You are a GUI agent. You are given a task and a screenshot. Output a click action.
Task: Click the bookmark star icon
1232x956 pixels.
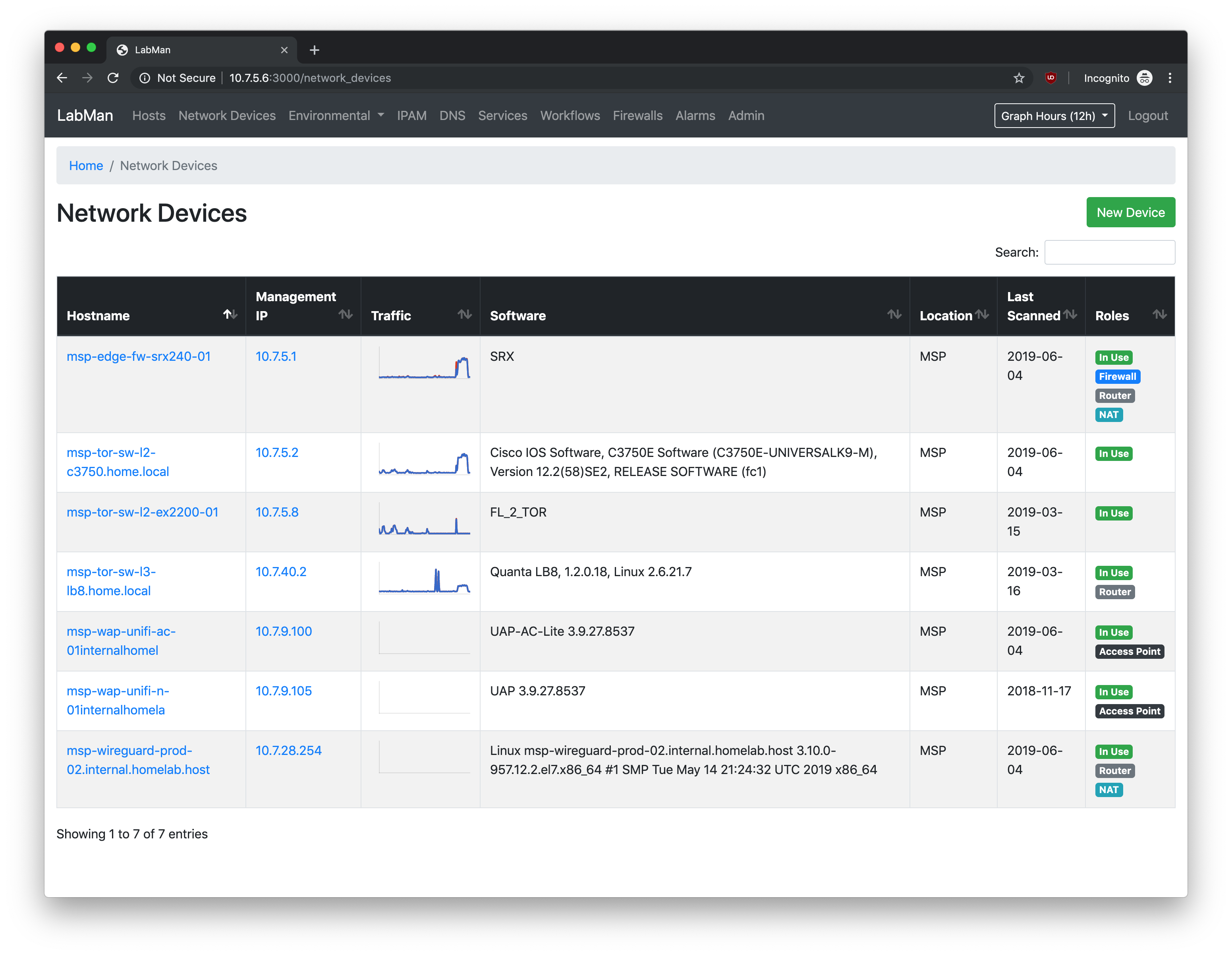pos(1019,78)
